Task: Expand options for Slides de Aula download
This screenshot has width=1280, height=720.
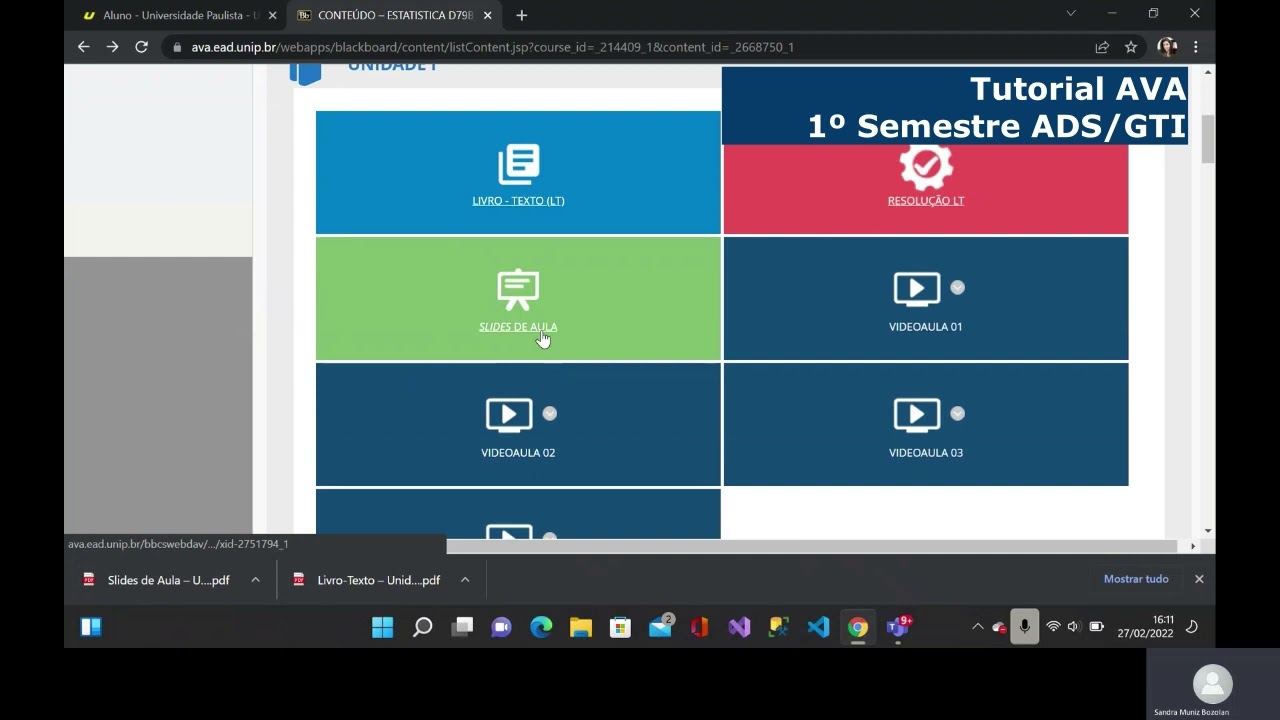Action: pos(255,580)
